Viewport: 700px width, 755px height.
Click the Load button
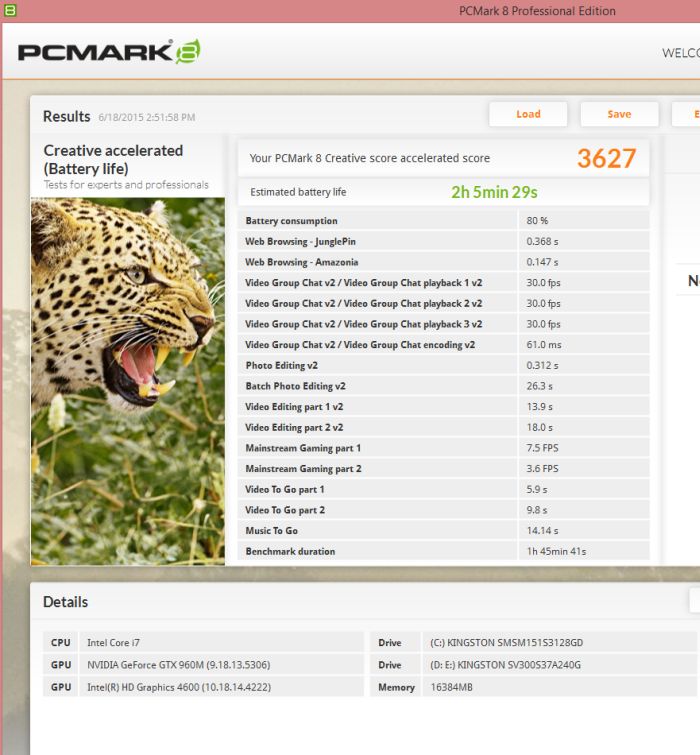(x=528, y=114)
